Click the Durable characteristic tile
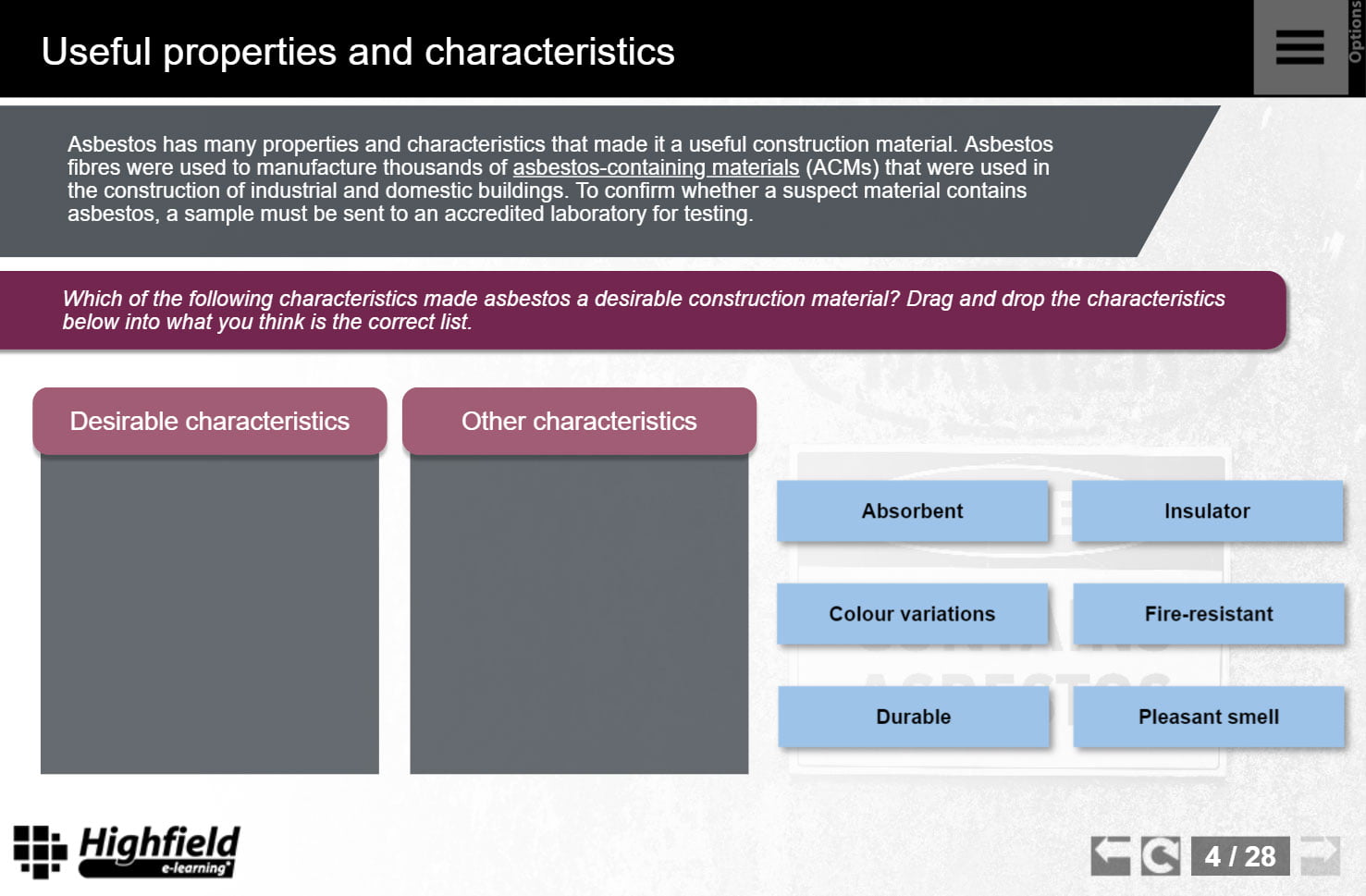The width and height of the screenshot is (1366, 896). [x=913, y=717]
